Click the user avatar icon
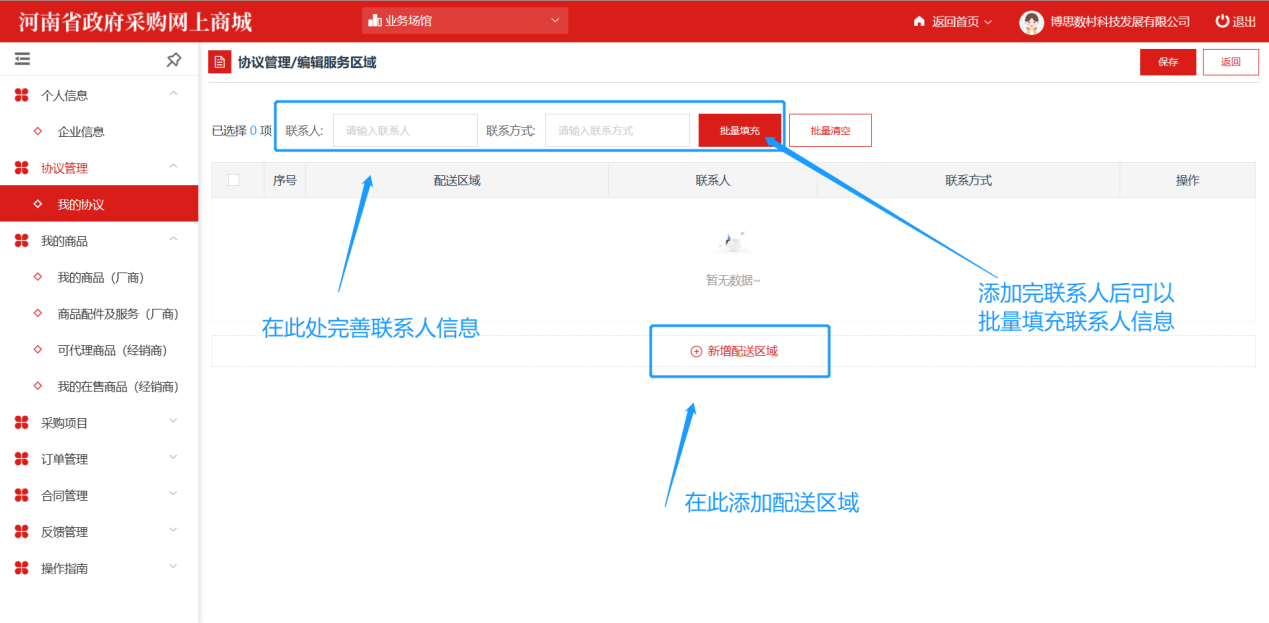 pos(1031,21)
